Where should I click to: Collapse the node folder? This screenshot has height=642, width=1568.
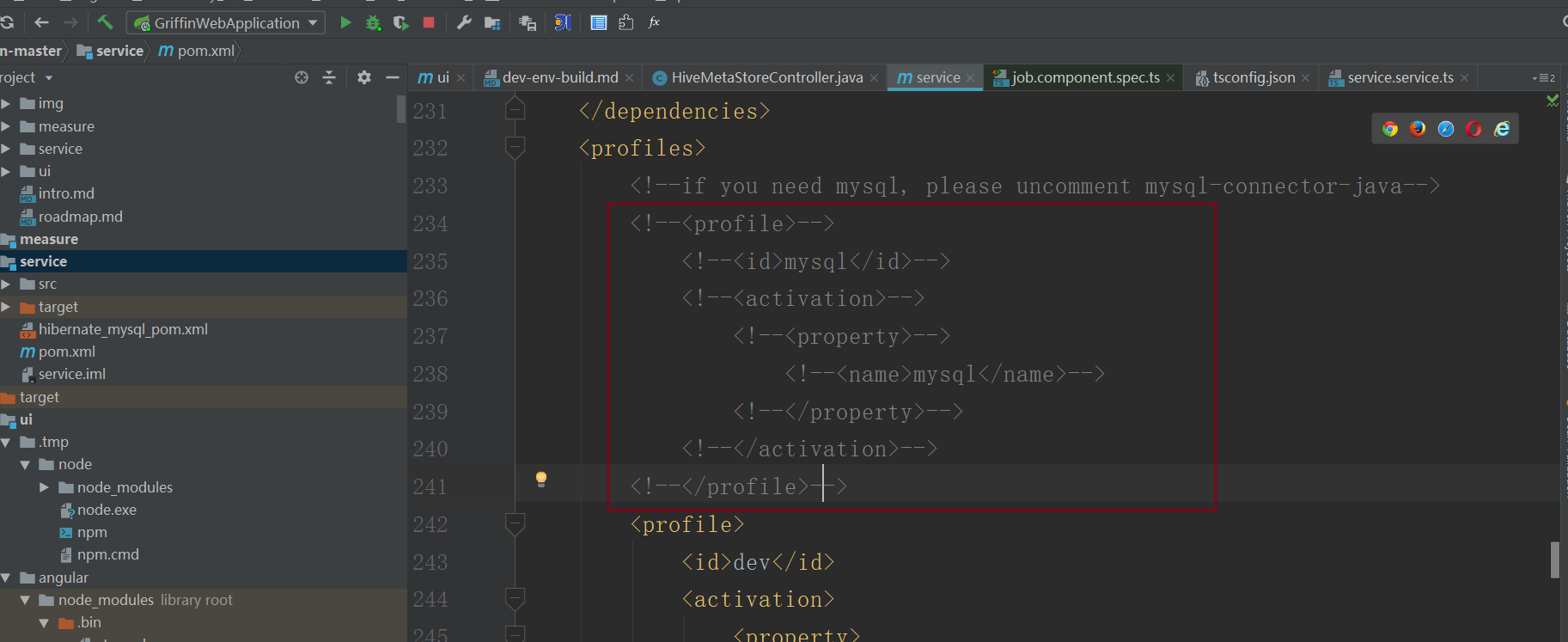[25, 465]
